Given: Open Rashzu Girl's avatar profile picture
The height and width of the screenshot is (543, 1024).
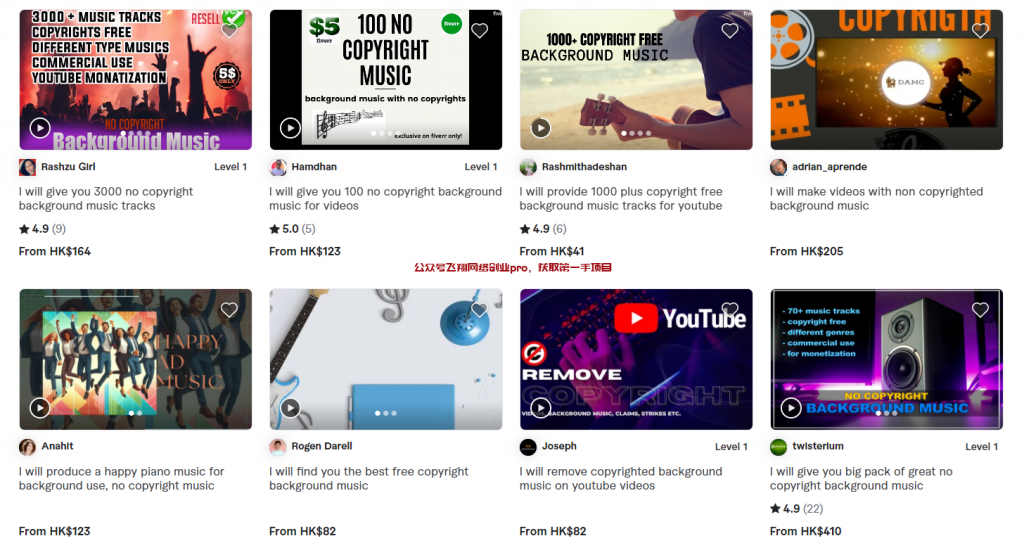Looking at the screenshot, I should (x=27, y=167).
